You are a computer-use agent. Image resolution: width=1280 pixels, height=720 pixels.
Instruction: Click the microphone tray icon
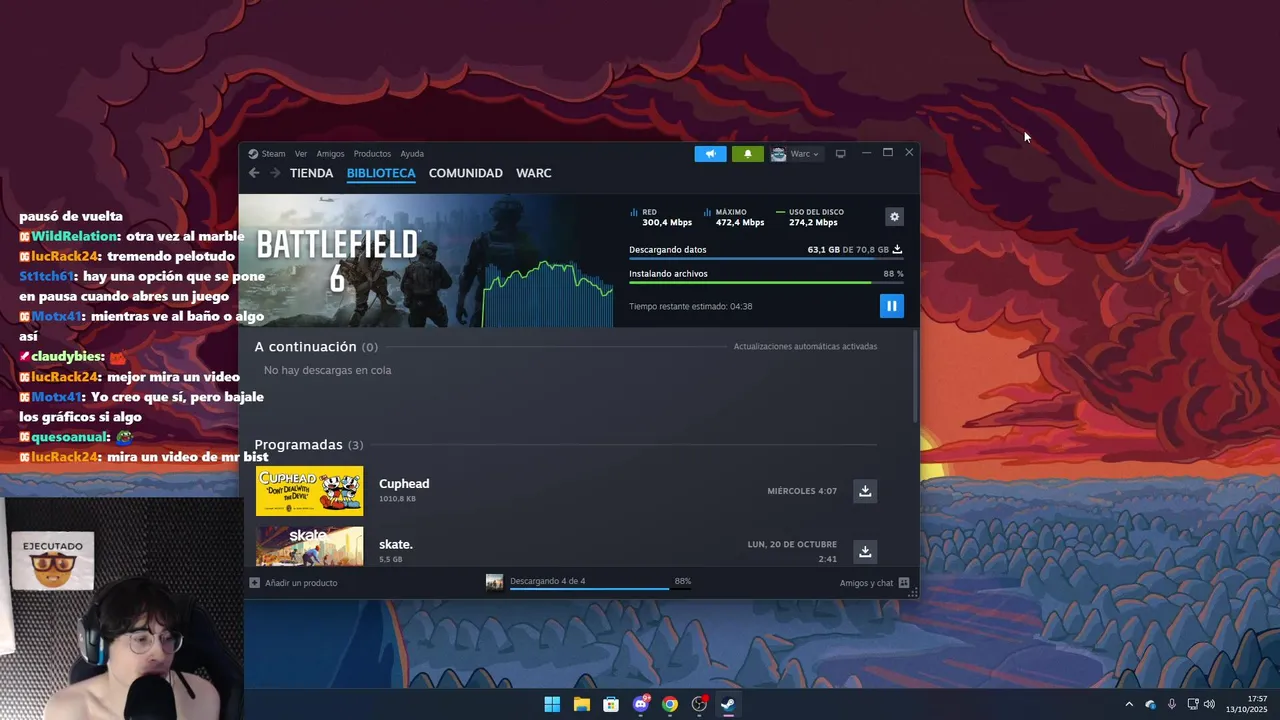click(1172, 704)
